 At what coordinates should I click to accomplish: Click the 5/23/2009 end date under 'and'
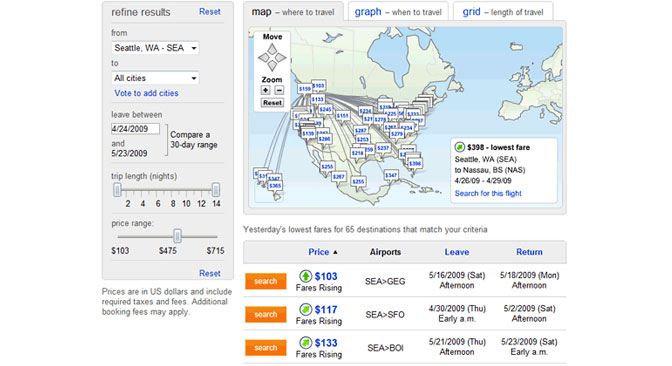click(129, 153)
